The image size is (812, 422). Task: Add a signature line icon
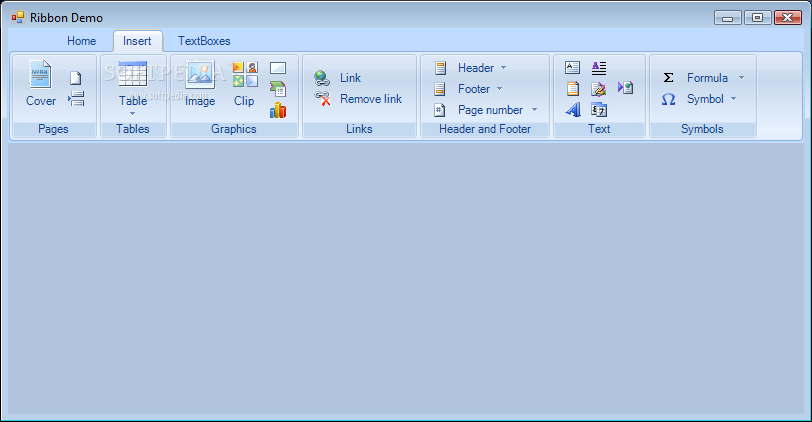599,89
